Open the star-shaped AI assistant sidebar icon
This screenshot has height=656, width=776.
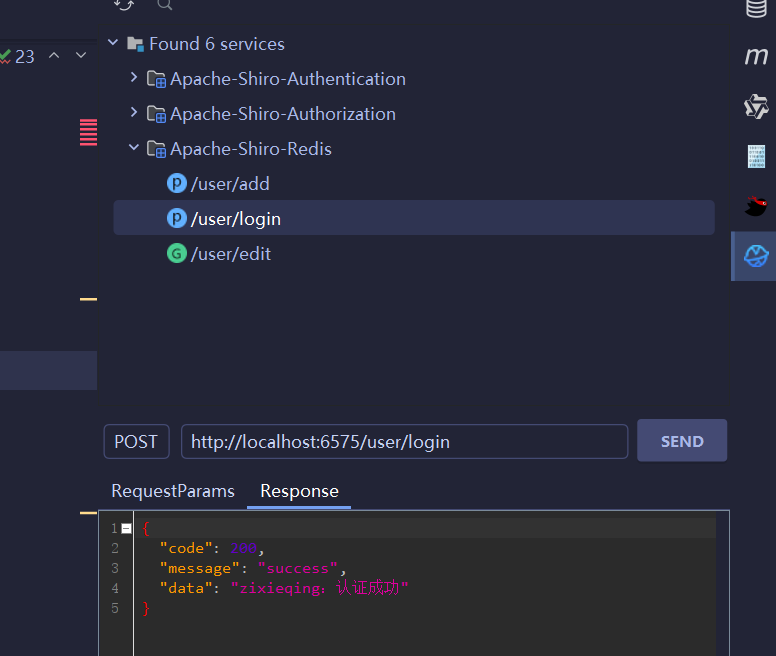click(756, 106)
